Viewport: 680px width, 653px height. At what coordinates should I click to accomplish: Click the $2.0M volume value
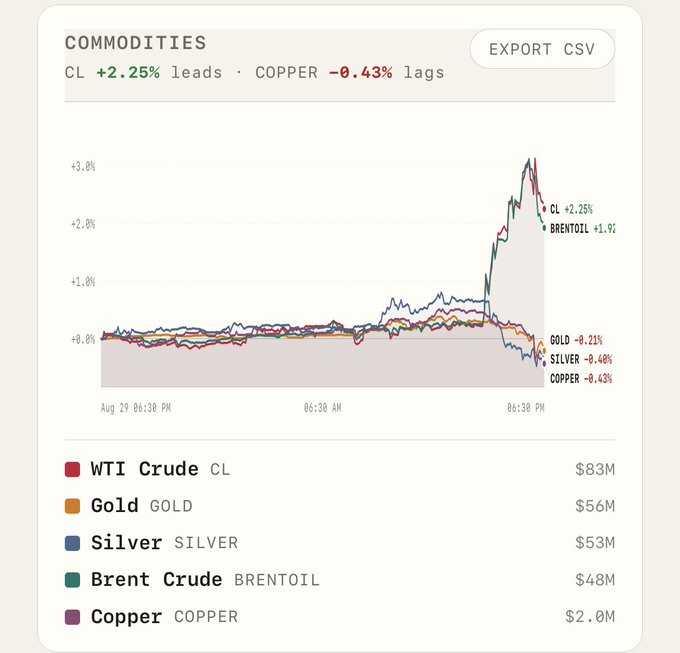click(x=590, y=617)
